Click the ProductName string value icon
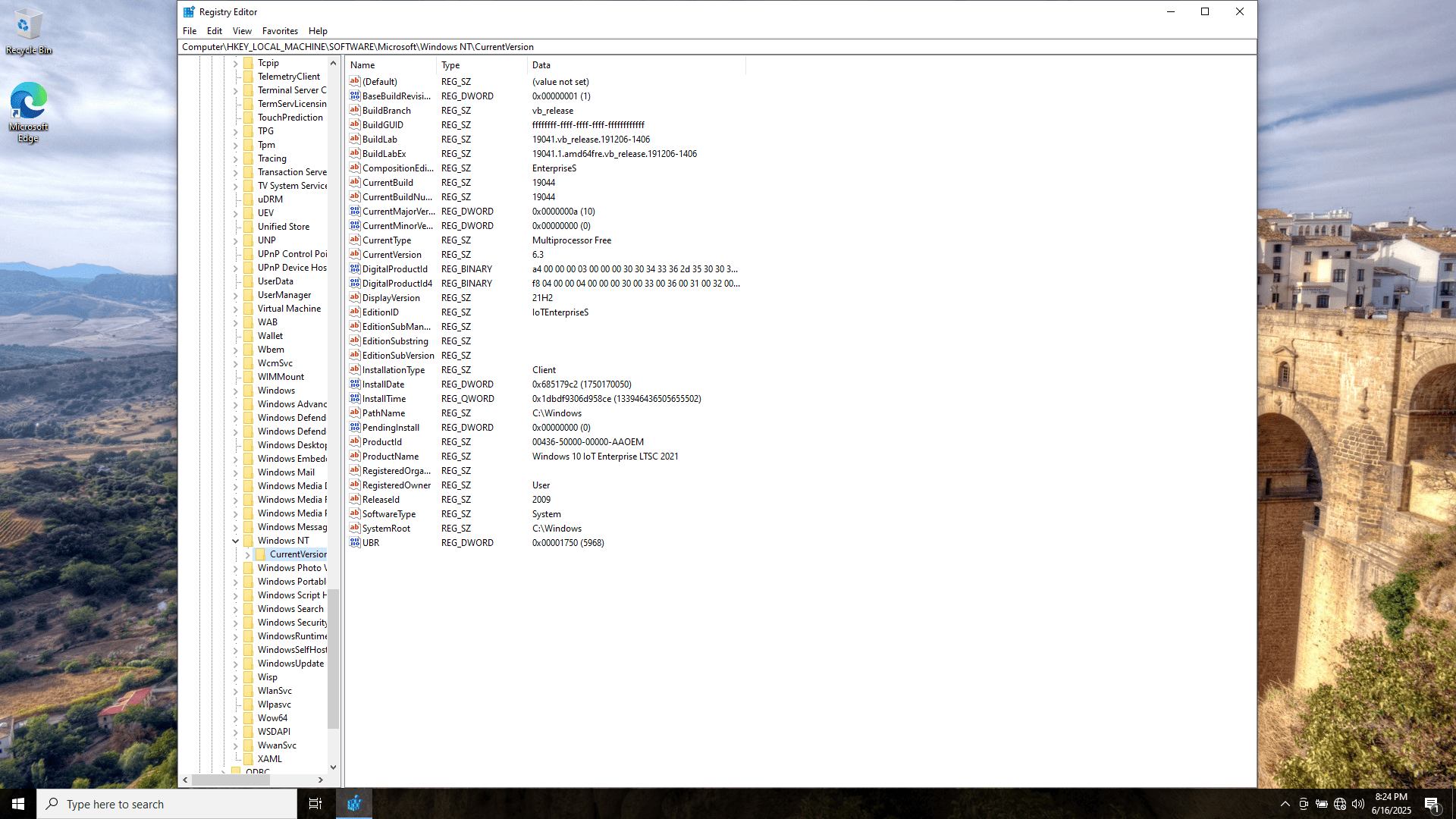The height and width of the screenshot is (819, 1456). (354, 457)
